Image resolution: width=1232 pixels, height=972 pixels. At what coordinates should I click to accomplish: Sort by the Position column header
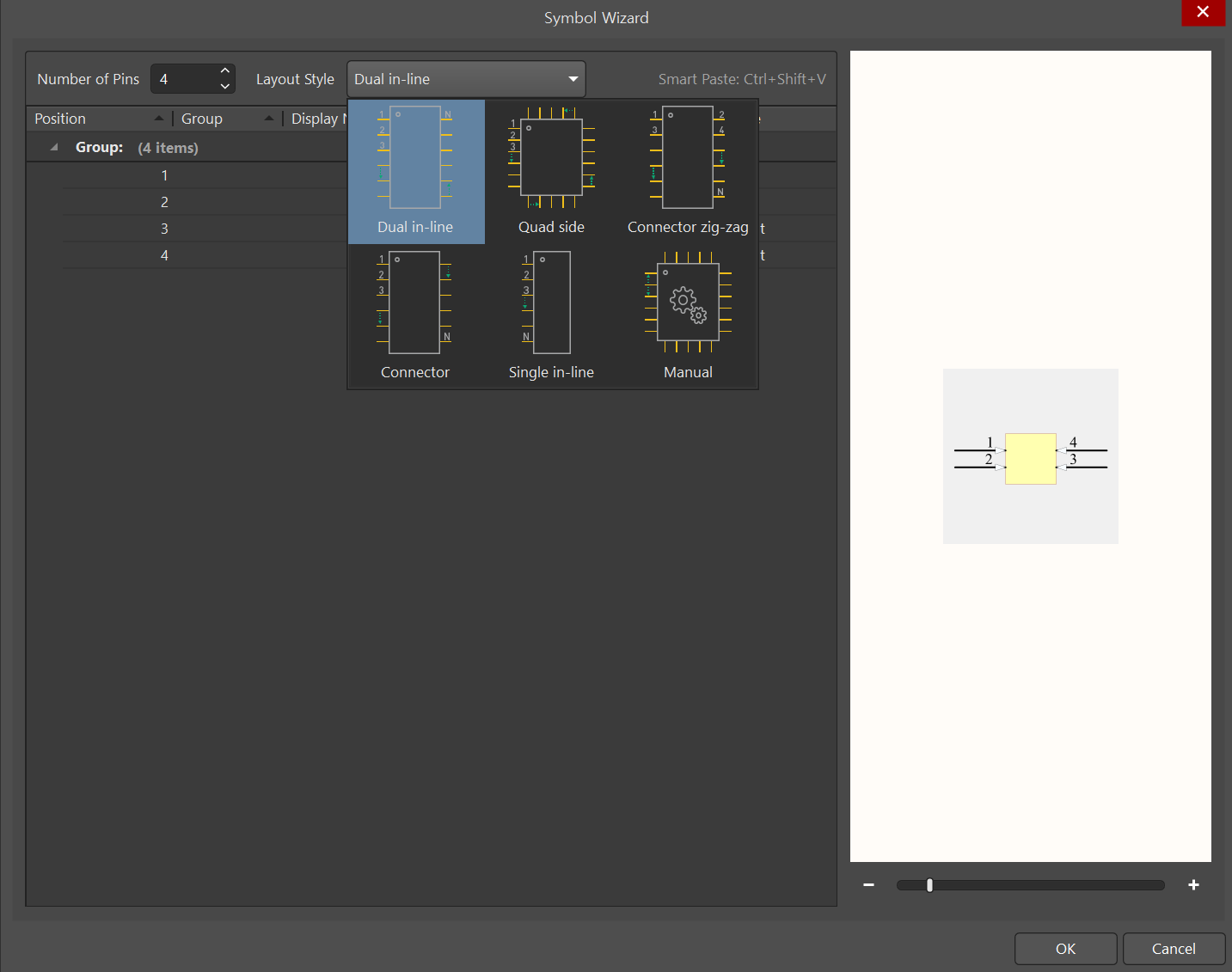click(99, 119)
